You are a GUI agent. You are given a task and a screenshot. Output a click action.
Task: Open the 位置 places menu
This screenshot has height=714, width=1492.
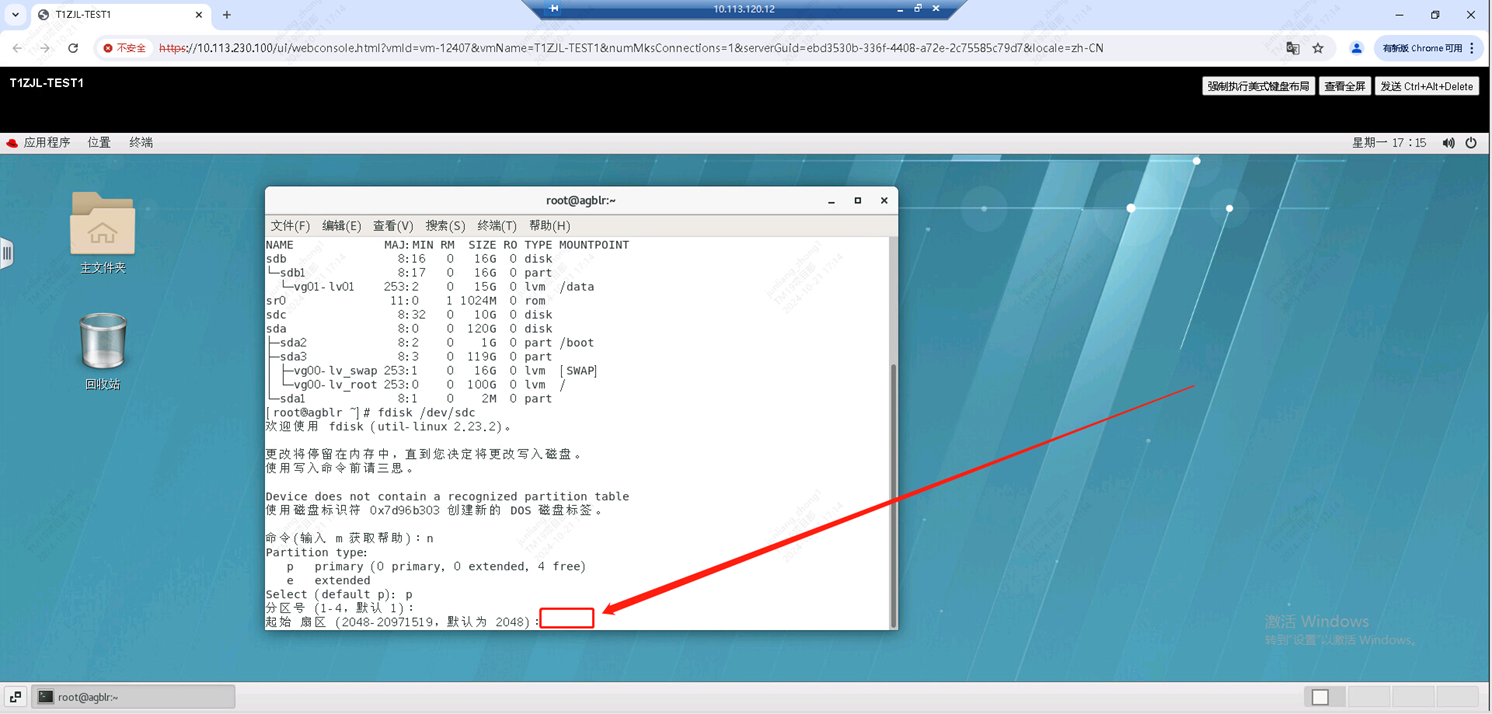(x=99, y=143)
